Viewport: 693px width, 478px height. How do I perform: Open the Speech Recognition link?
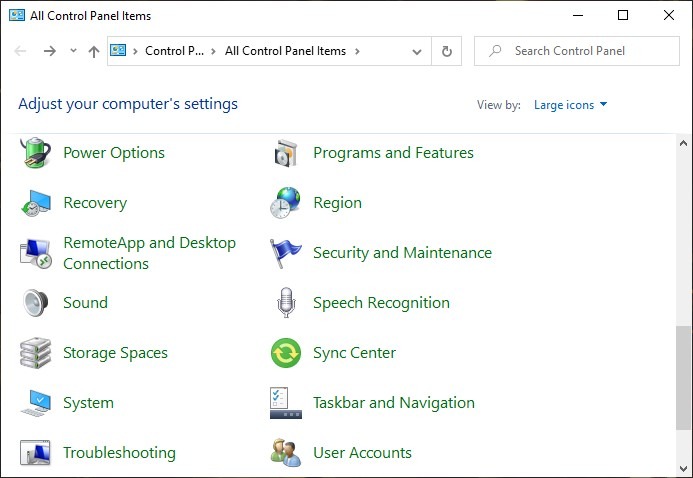[381, 303]
